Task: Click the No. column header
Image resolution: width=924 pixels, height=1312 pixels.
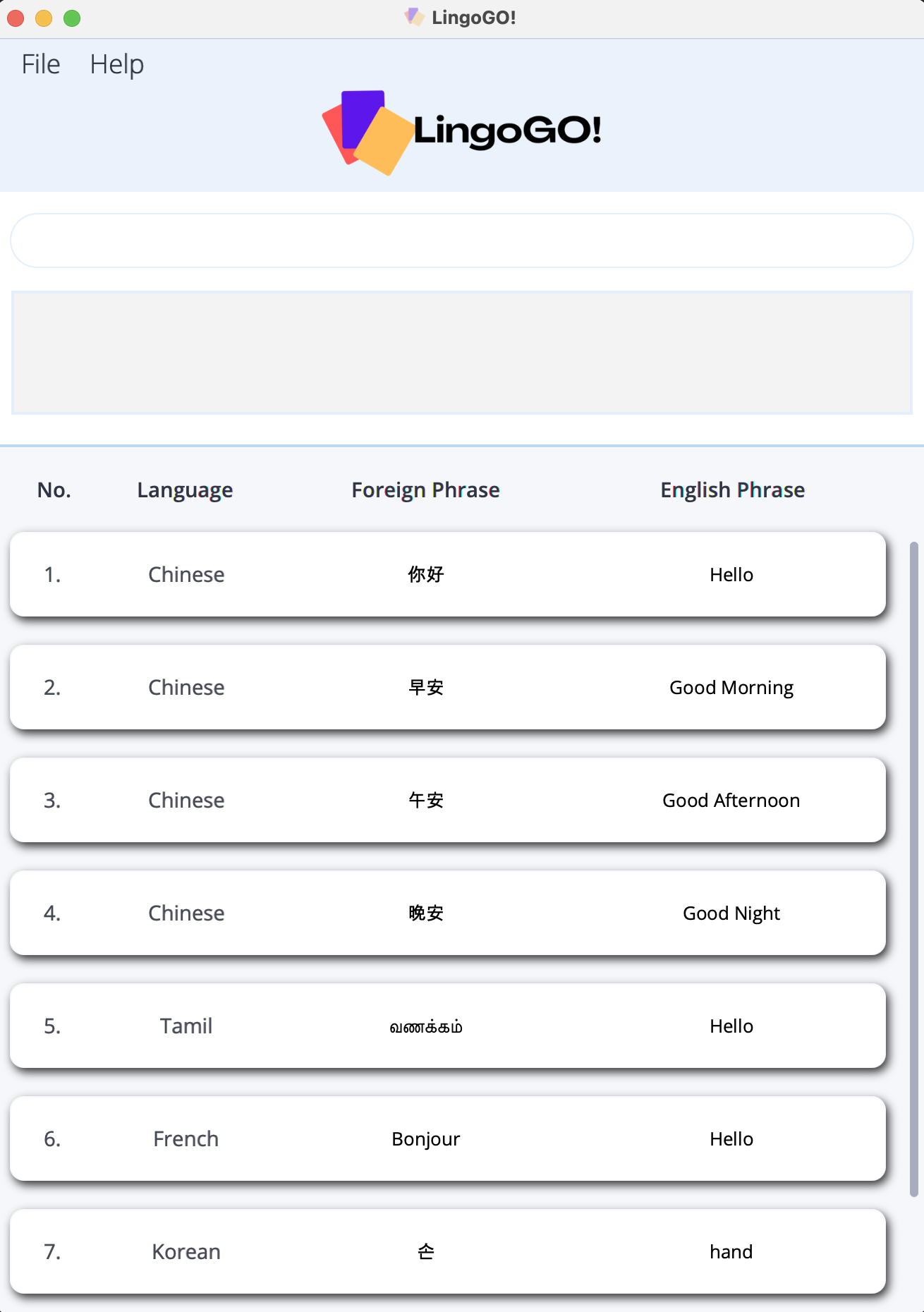Action: [54, 490]
